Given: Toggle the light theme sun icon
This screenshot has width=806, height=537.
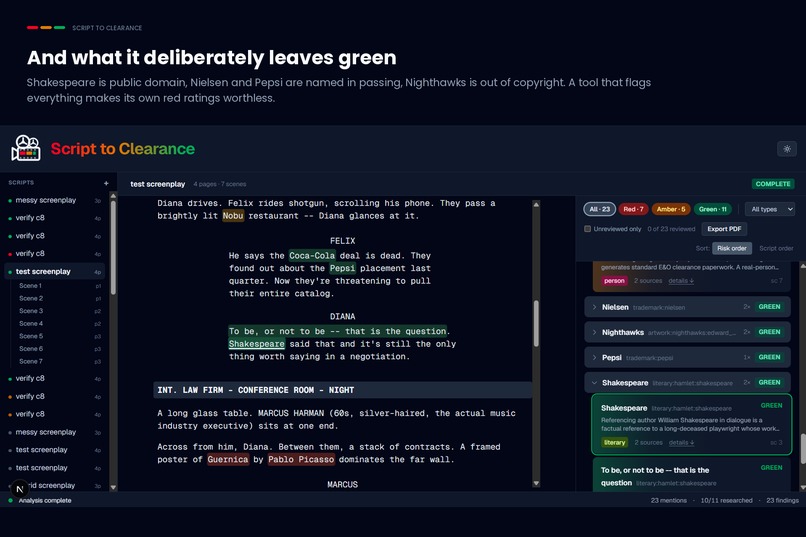Looking at the screenshot, I should [x=786, y=149].
